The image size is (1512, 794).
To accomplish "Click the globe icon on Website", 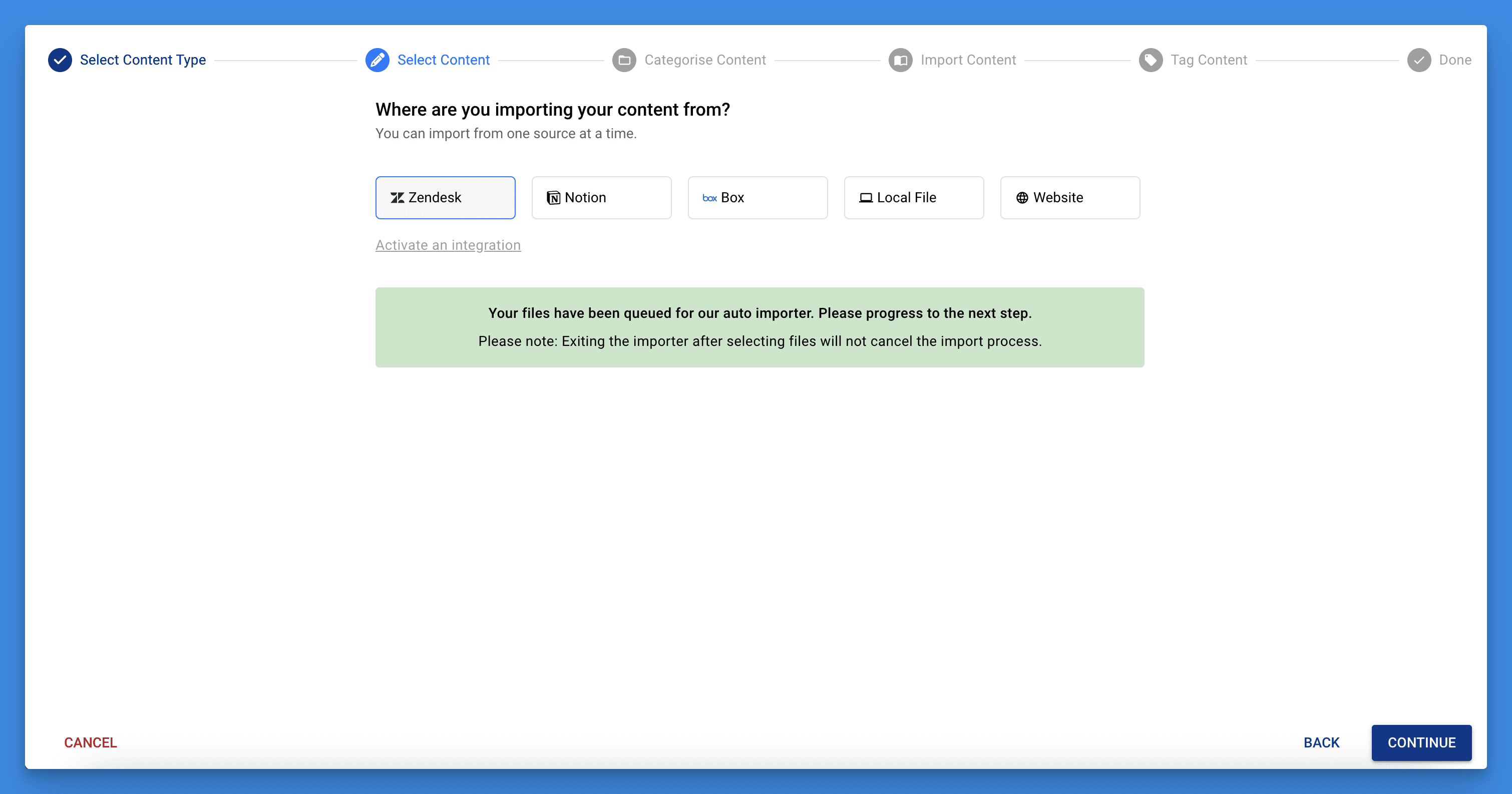I will (x=1022, y=198).
